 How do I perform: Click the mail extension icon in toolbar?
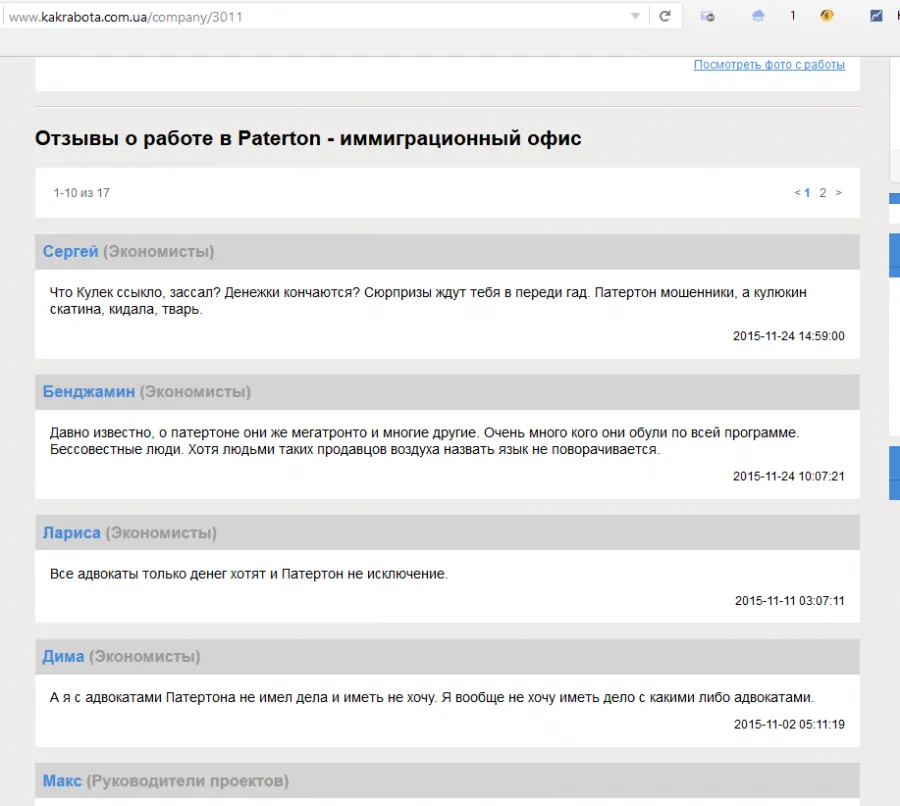[x=707, y=16]
